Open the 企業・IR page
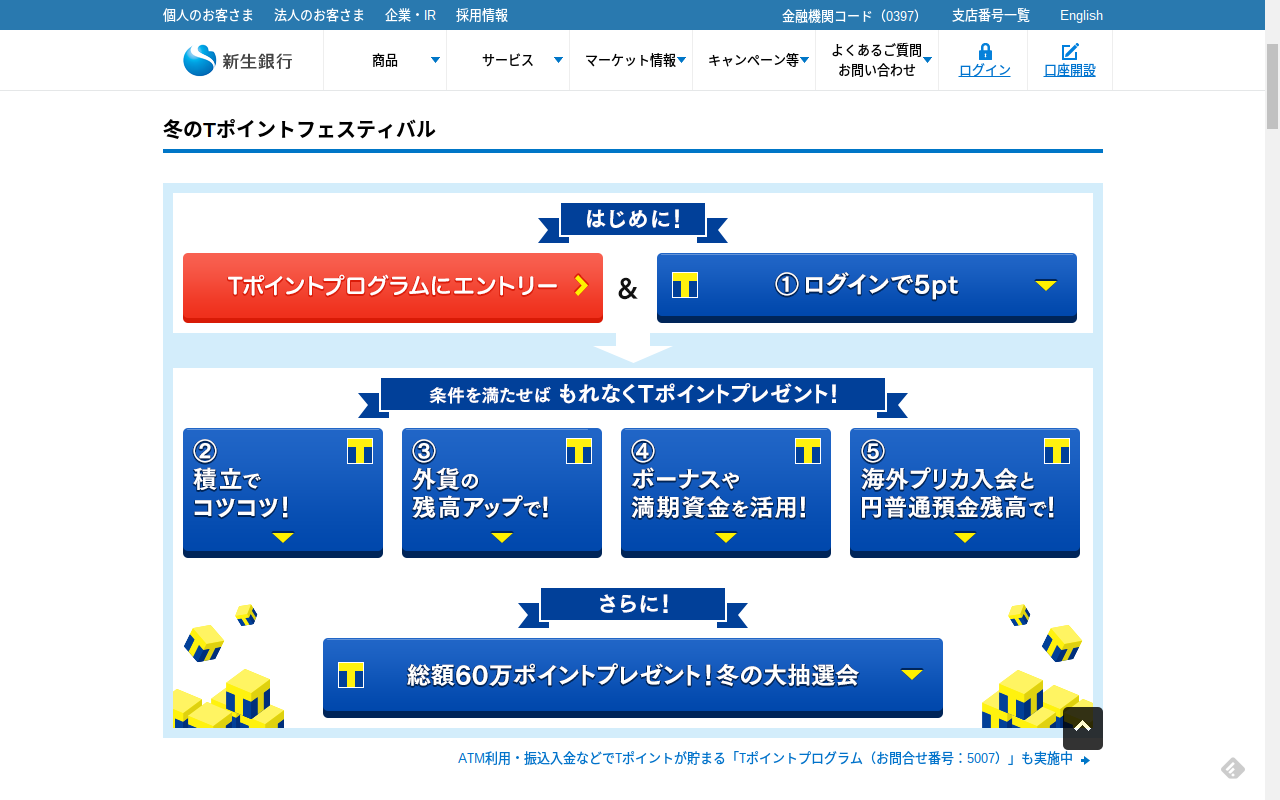The height and width of the screenshot is (800, 1280). [410, 15]
